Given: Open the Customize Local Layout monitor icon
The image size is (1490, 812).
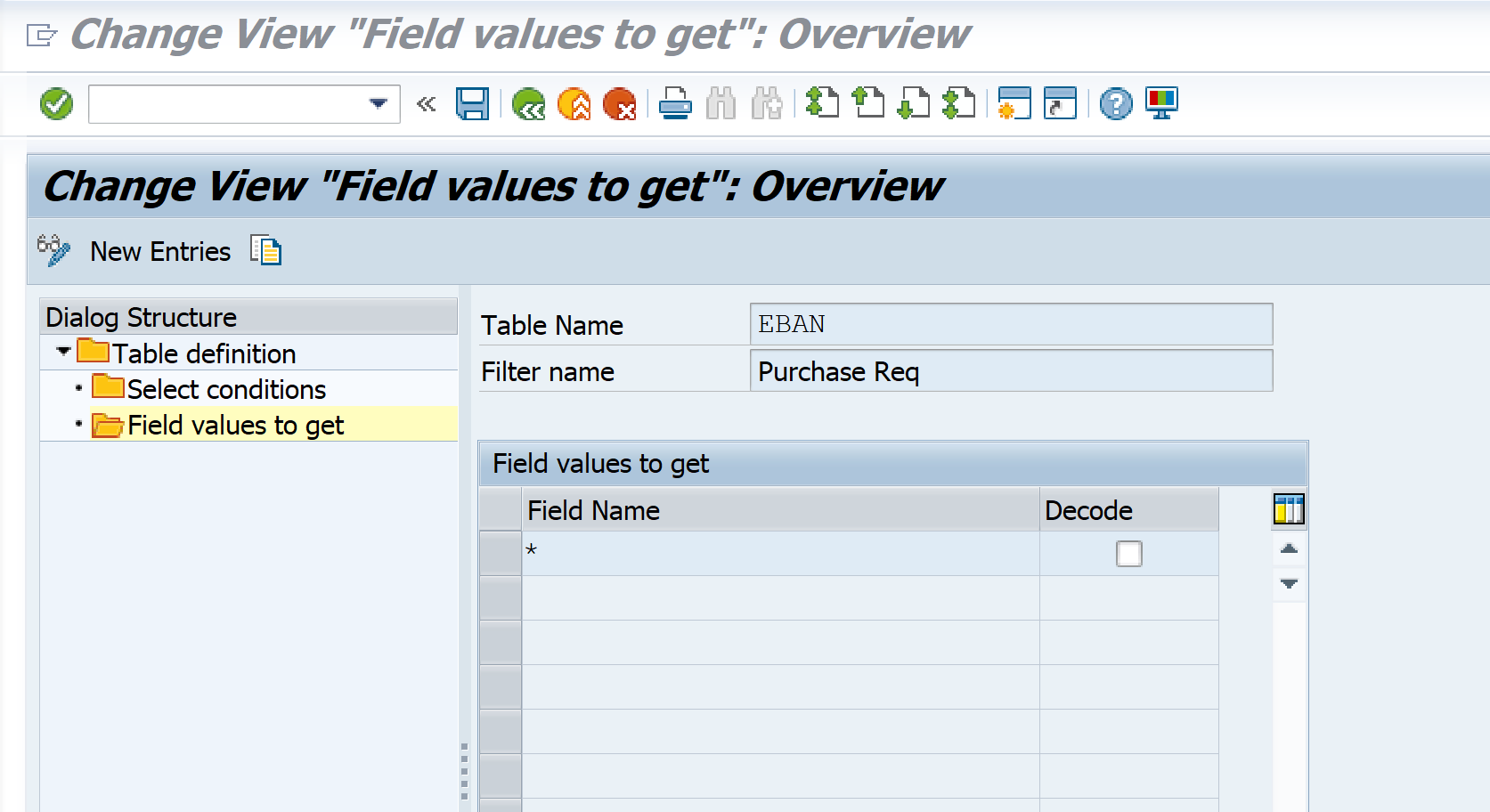Looking at the screenshot, I should point(1161,104).
